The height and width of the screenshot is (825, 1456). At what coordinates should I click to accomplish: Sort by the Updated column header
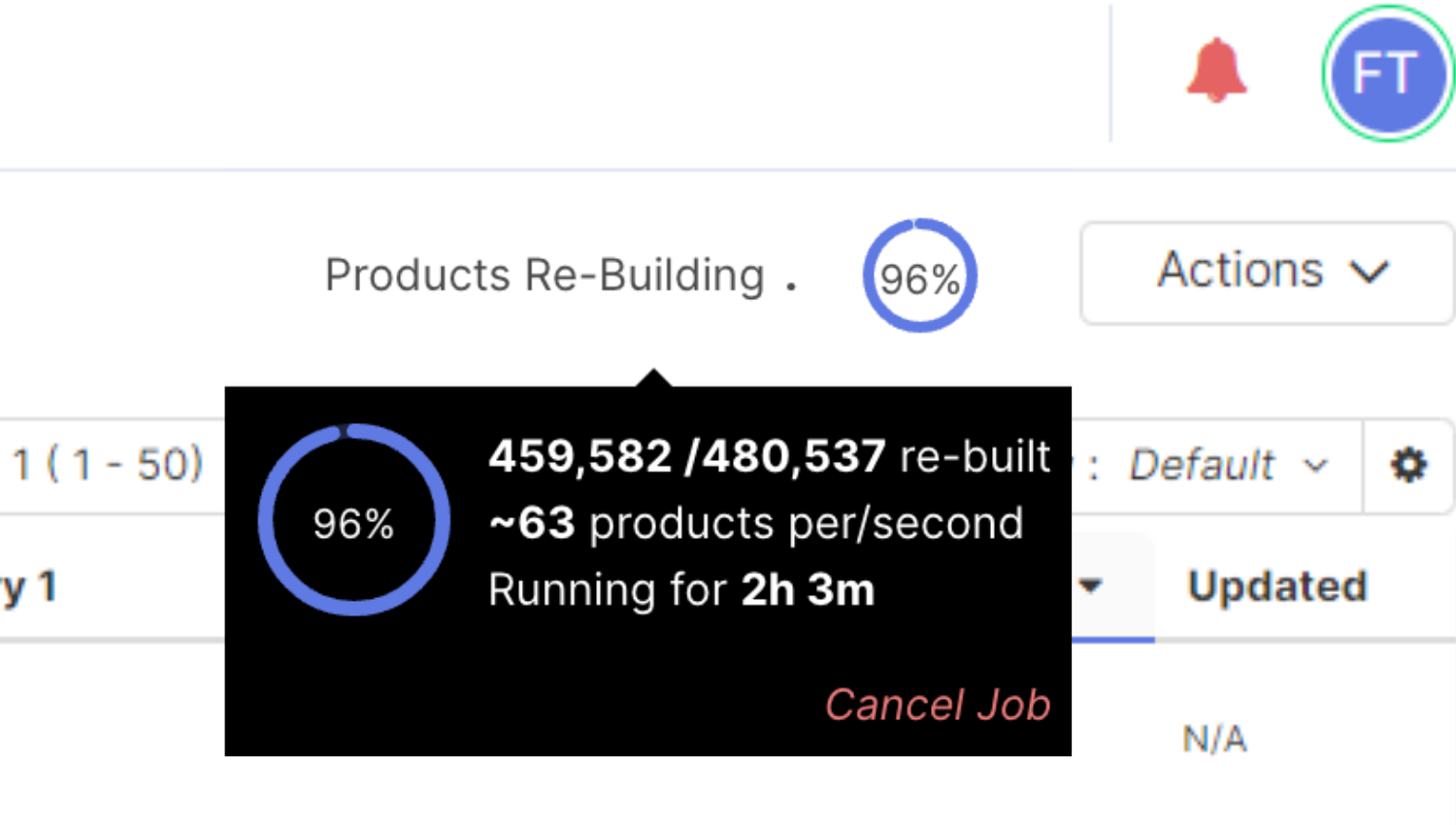pos(1277,586)
